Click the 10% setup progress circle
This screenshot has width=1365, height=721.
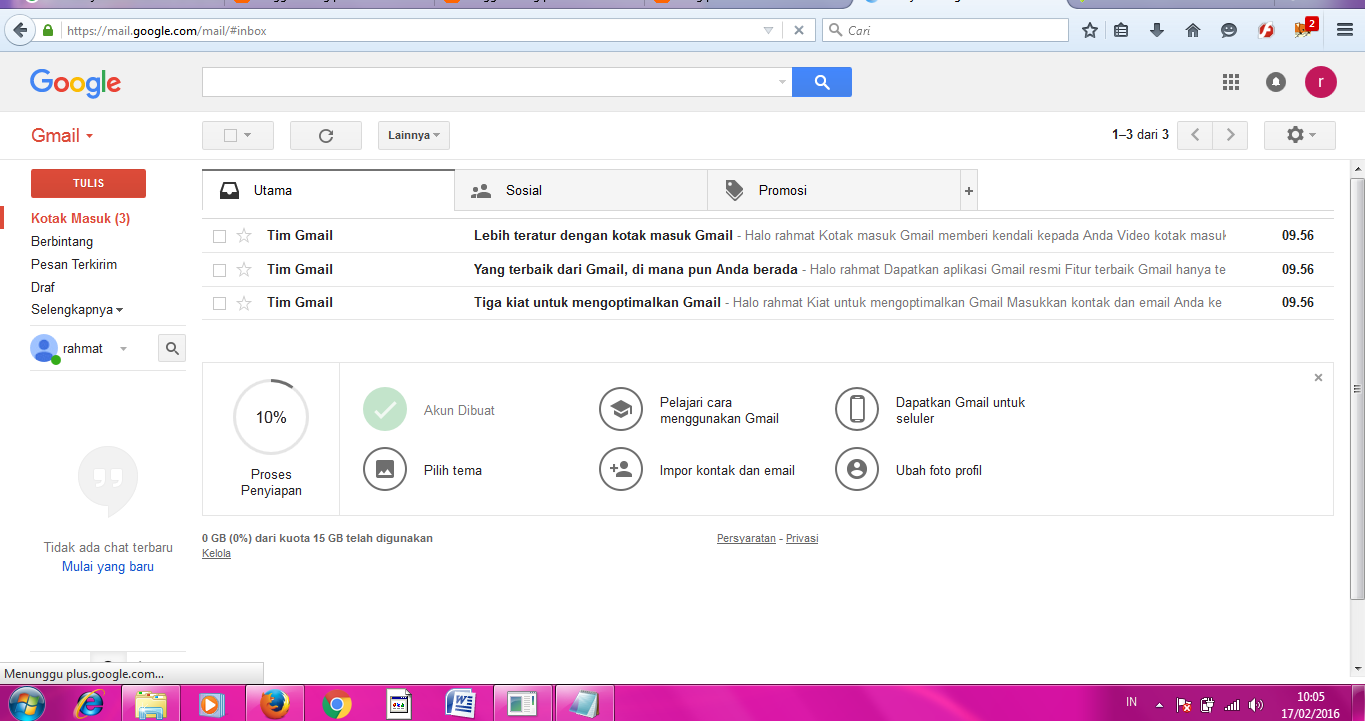(271, 417)
